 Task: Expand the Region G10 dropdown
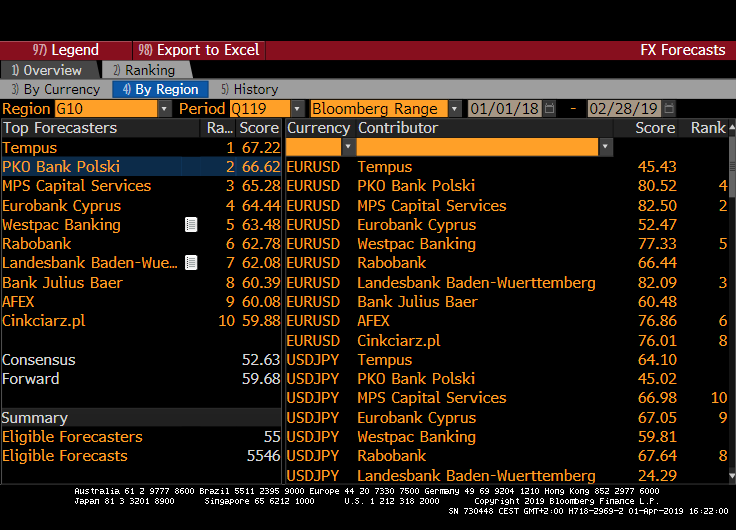pyautogui.click(x=164, y=109)
